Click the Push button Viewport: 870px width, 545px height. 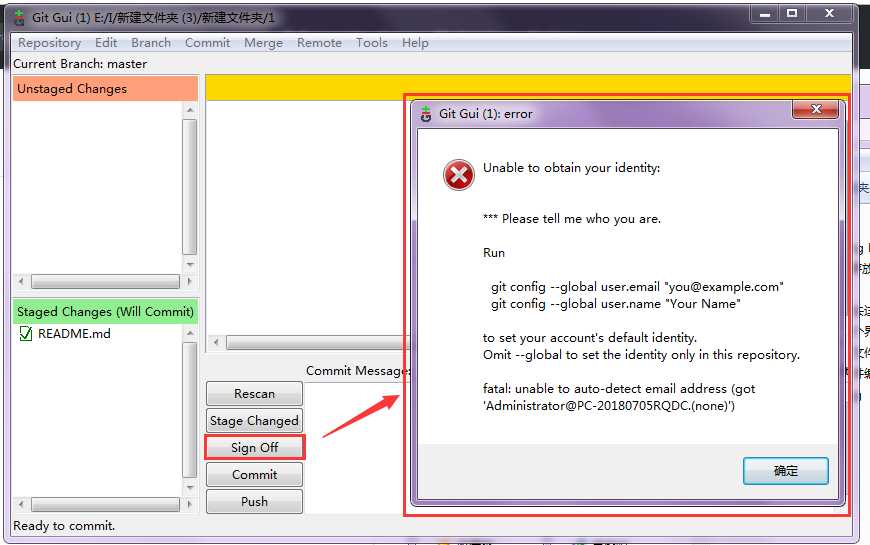point(254,501)
